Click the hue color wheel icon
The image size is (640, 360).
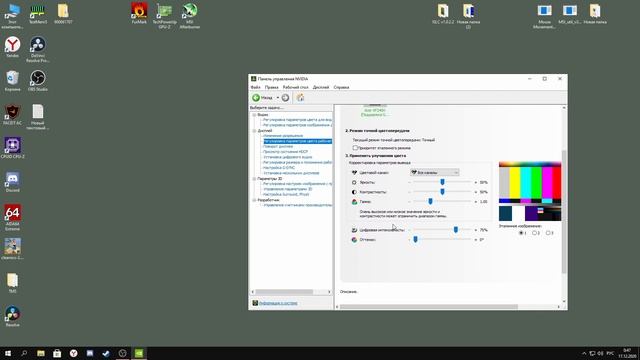tap(354, 240)
